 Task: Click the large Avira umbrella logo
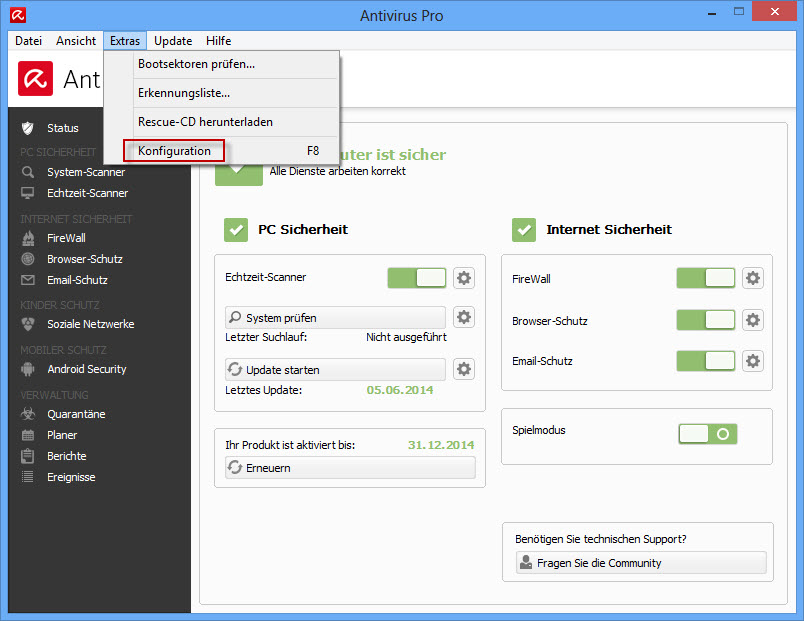35,78
